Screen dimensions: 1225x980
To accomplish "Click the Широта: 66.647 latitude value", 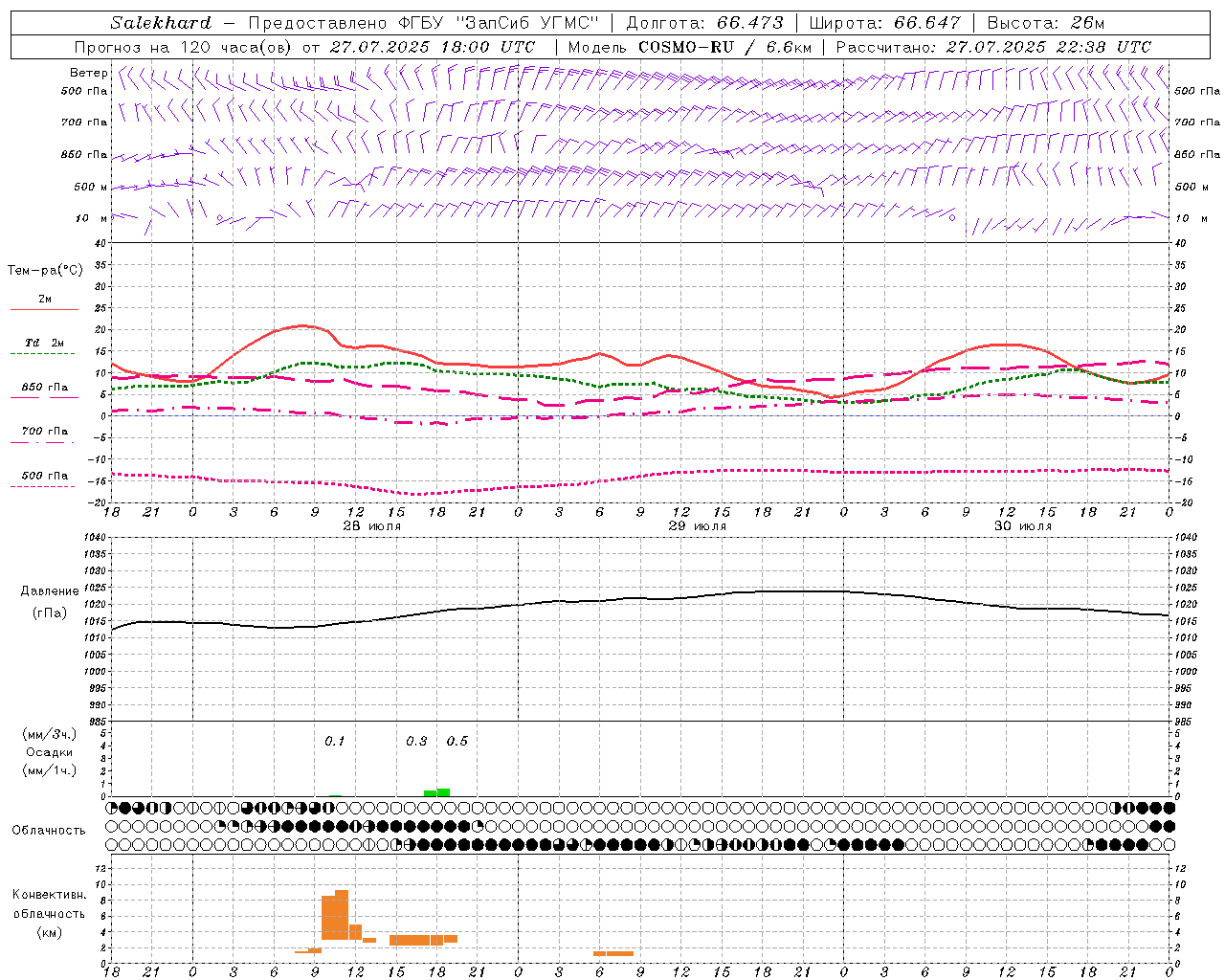I will 884,23.
